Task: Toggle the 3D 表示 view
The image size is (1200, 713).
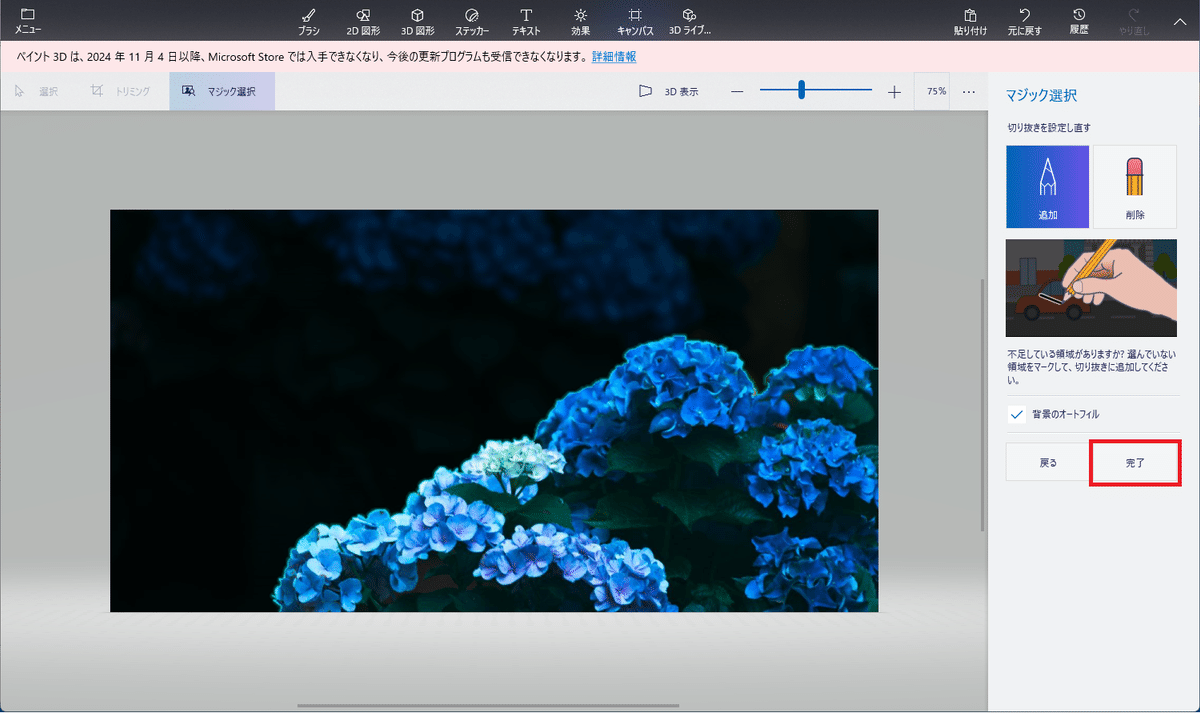Action: click(669, 92)
